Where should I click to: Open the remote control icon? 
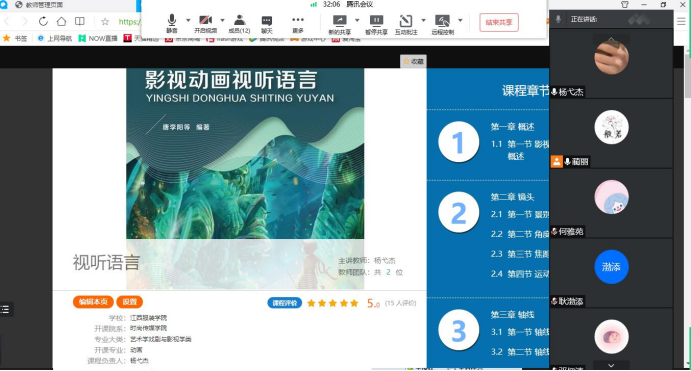click(x=442, y=24)
